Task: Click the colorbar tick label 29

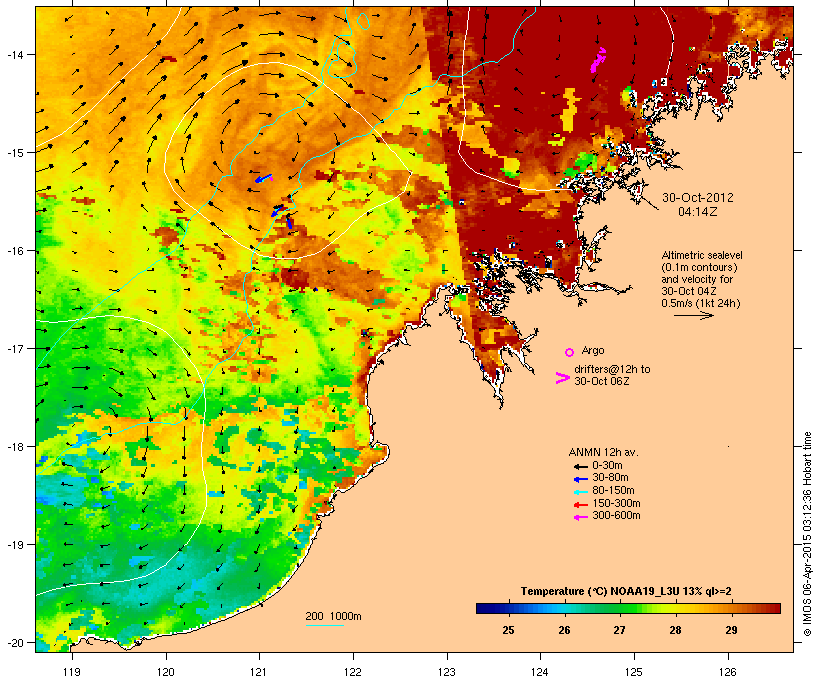Action: pos(731,630)
